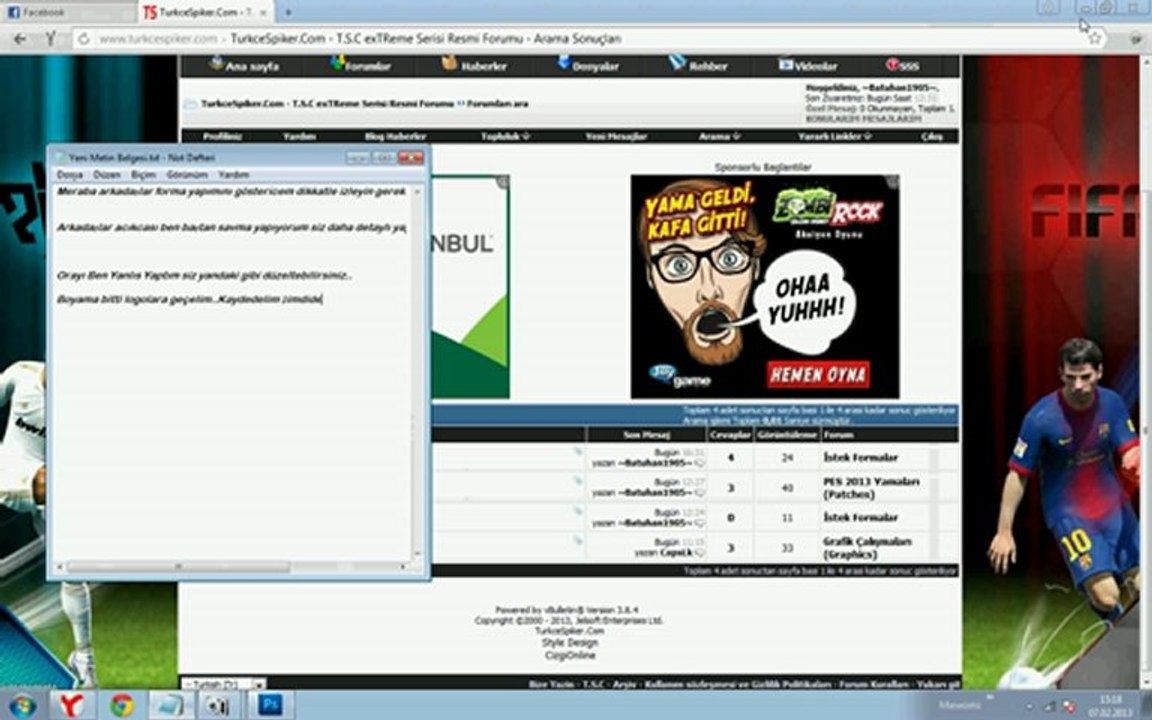Open the Haberler section icon
The width and height of the screenshot is (1152, 720).
450,64
